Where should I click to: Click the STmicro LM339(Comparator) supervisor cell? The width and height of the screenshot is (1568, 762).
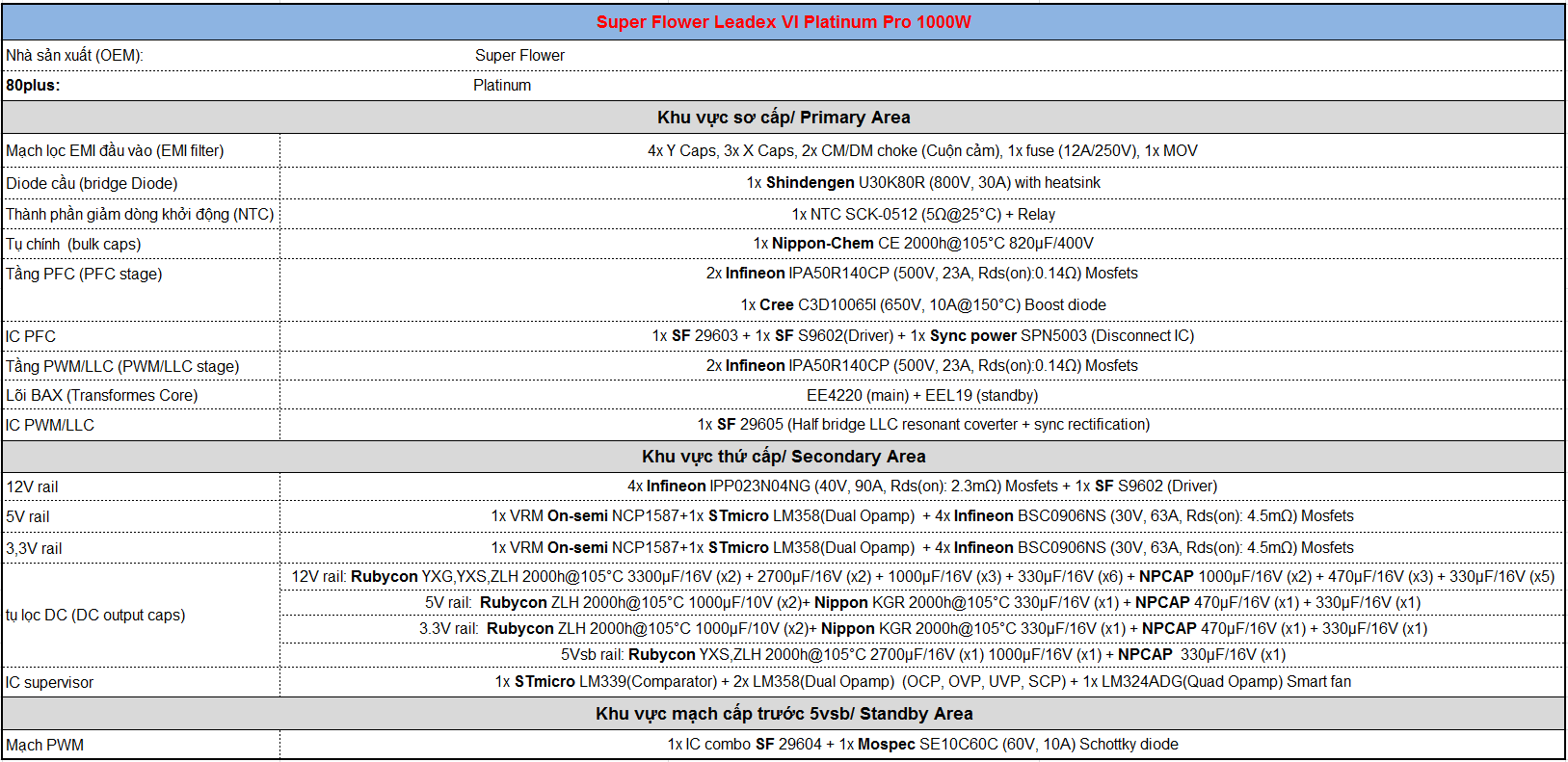(922, 682)
